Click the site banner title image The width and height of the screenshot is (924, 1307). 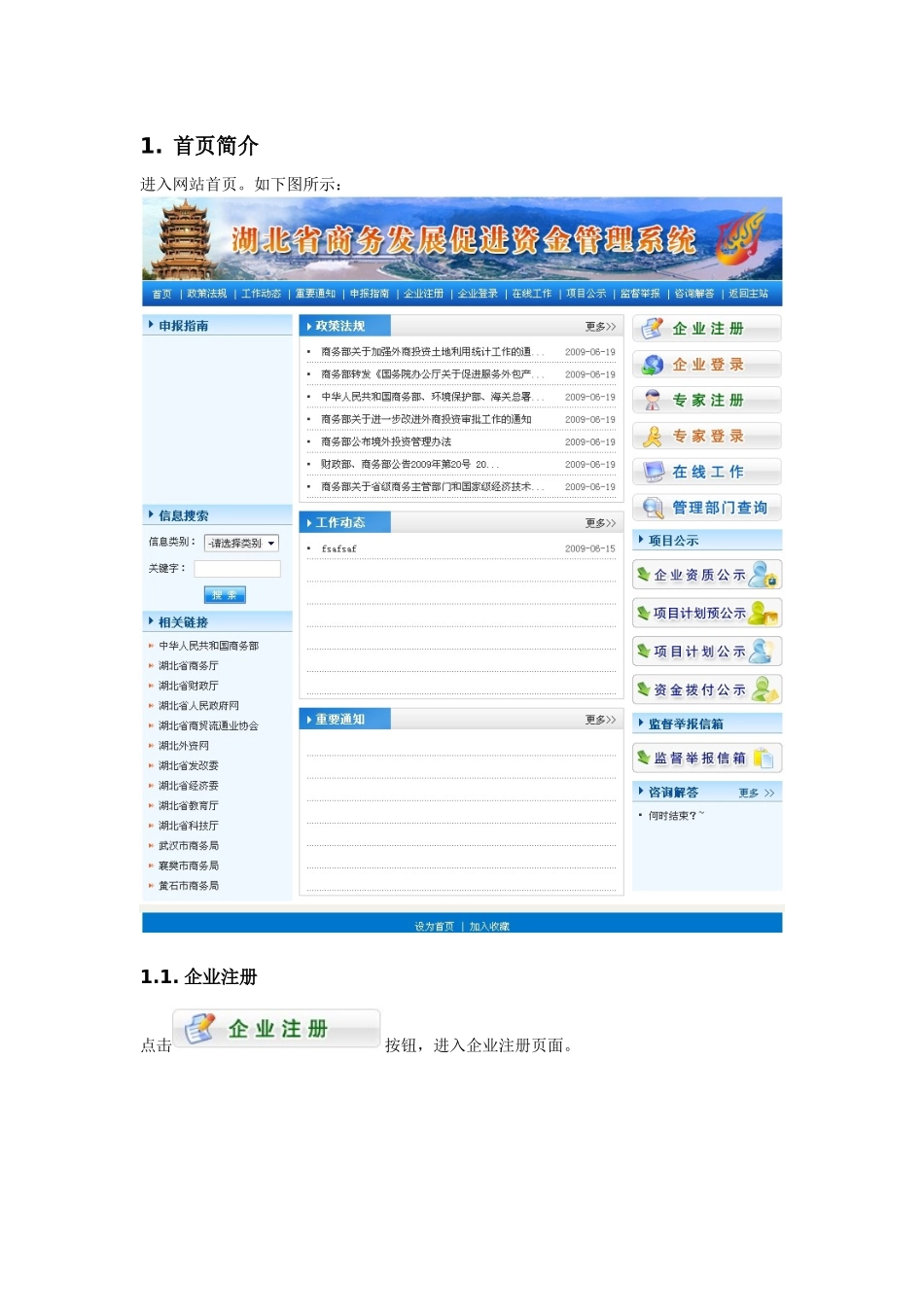tap(463, 239)
